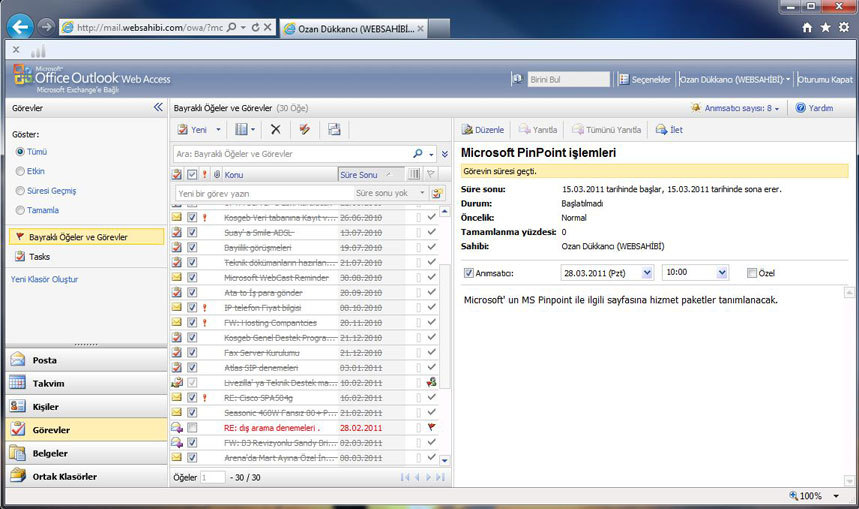Collapse the Görevler navigation pane
Viewport: 859px width, 509px height.
pos(158,107)
